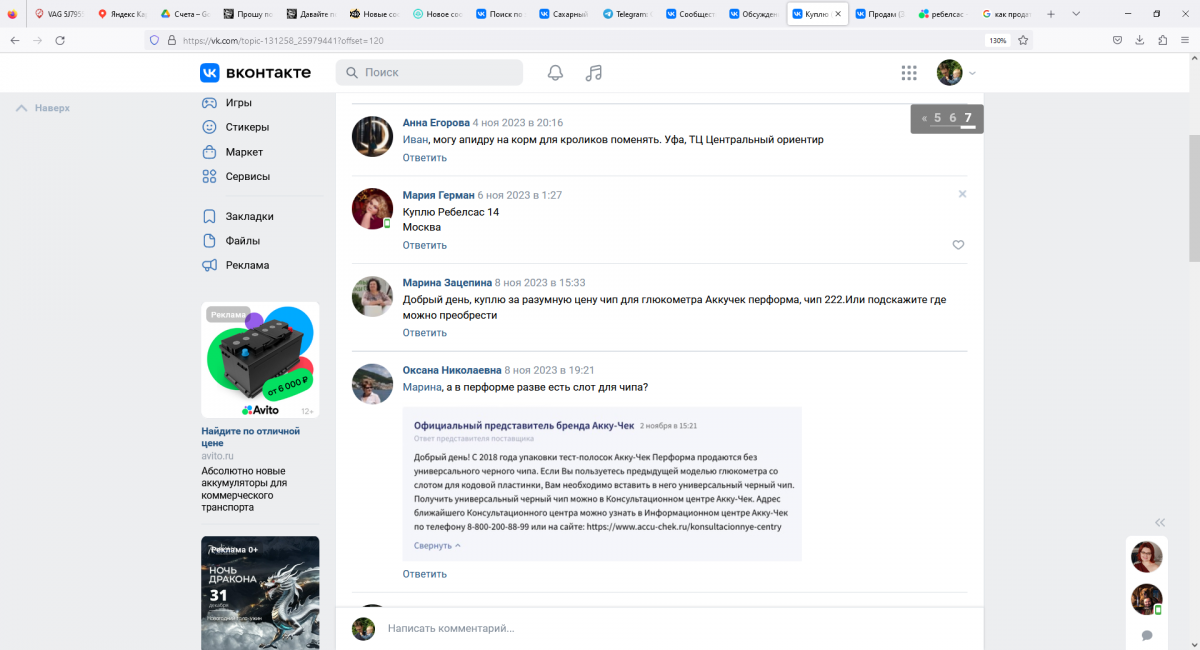
Task: Delete Мария Герман's comment with X
Action: tap(962, 194)
